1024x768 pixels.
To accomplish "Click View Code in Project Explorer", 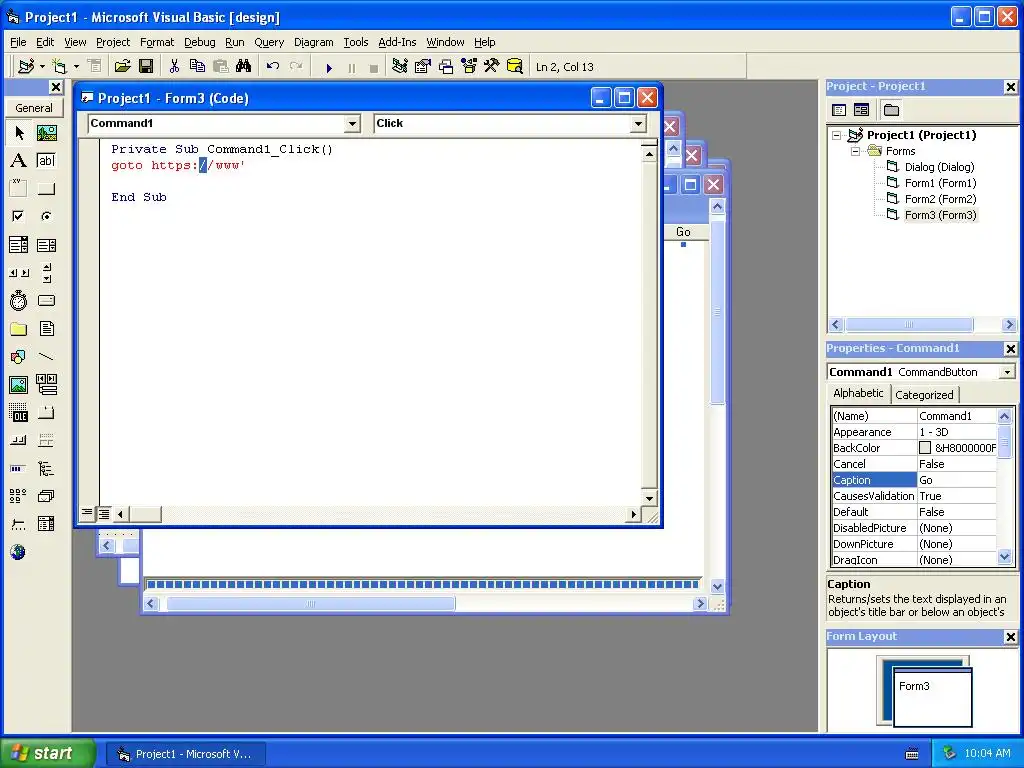I will [x=839, y=110].
